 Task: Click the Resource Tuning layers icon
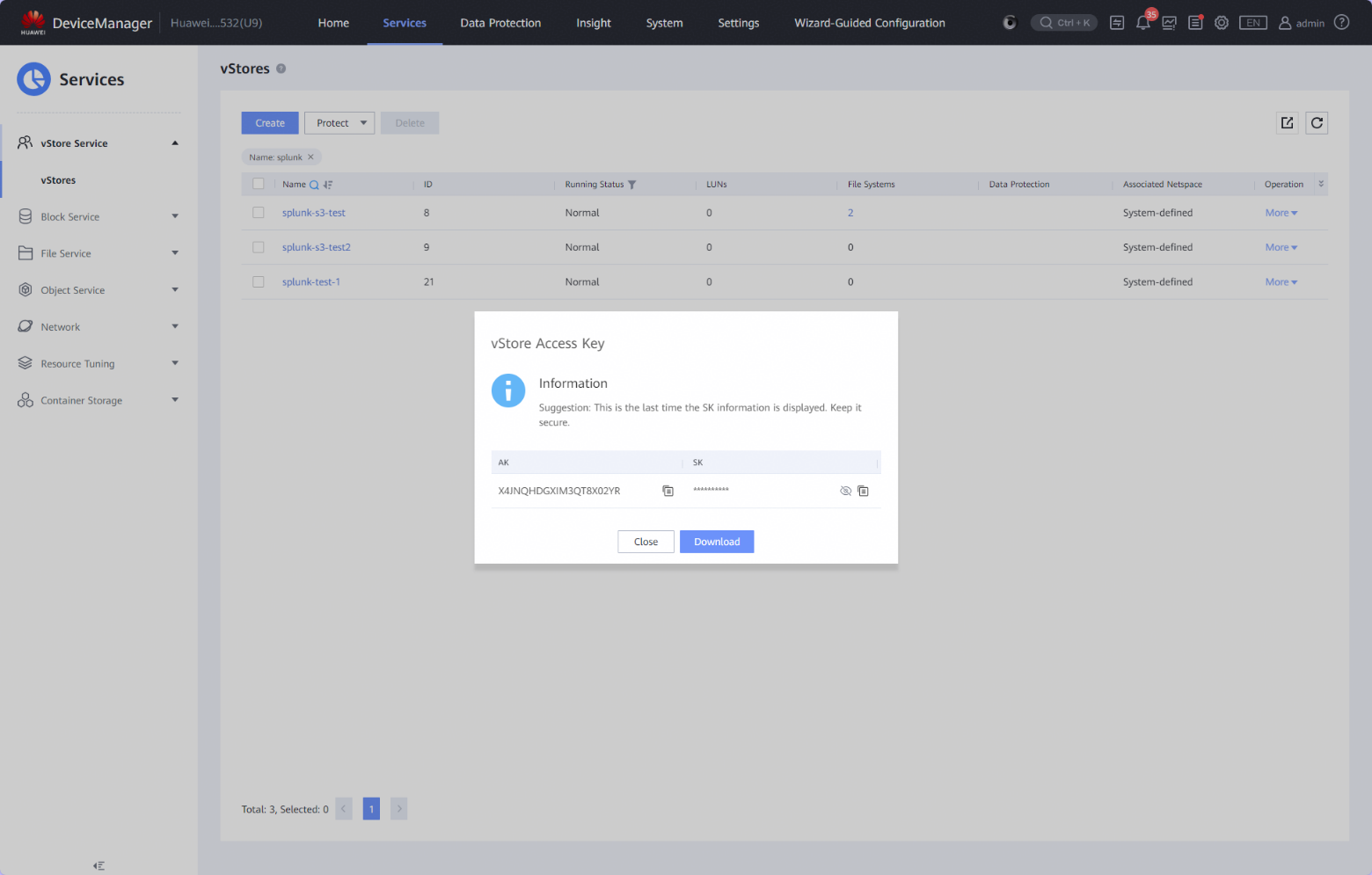point(26,363)
